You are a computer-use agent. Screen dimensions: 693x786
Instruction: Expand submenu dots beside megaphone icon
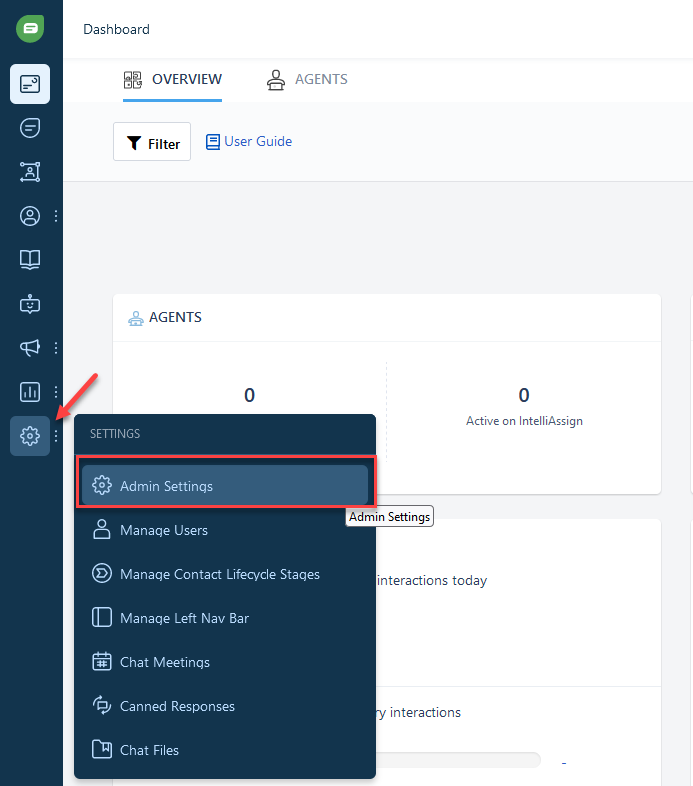56,348
